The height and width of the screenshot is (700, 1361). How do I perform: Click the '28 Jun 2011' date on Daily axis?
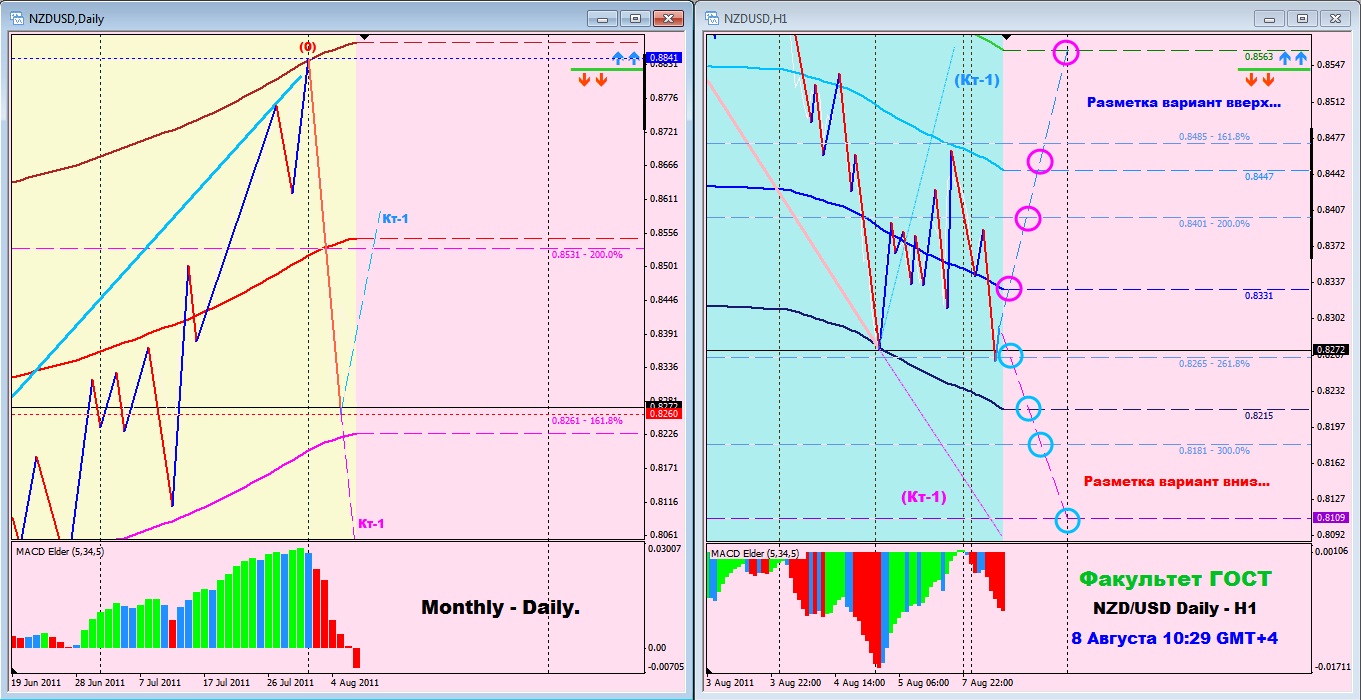click(100, 682)
